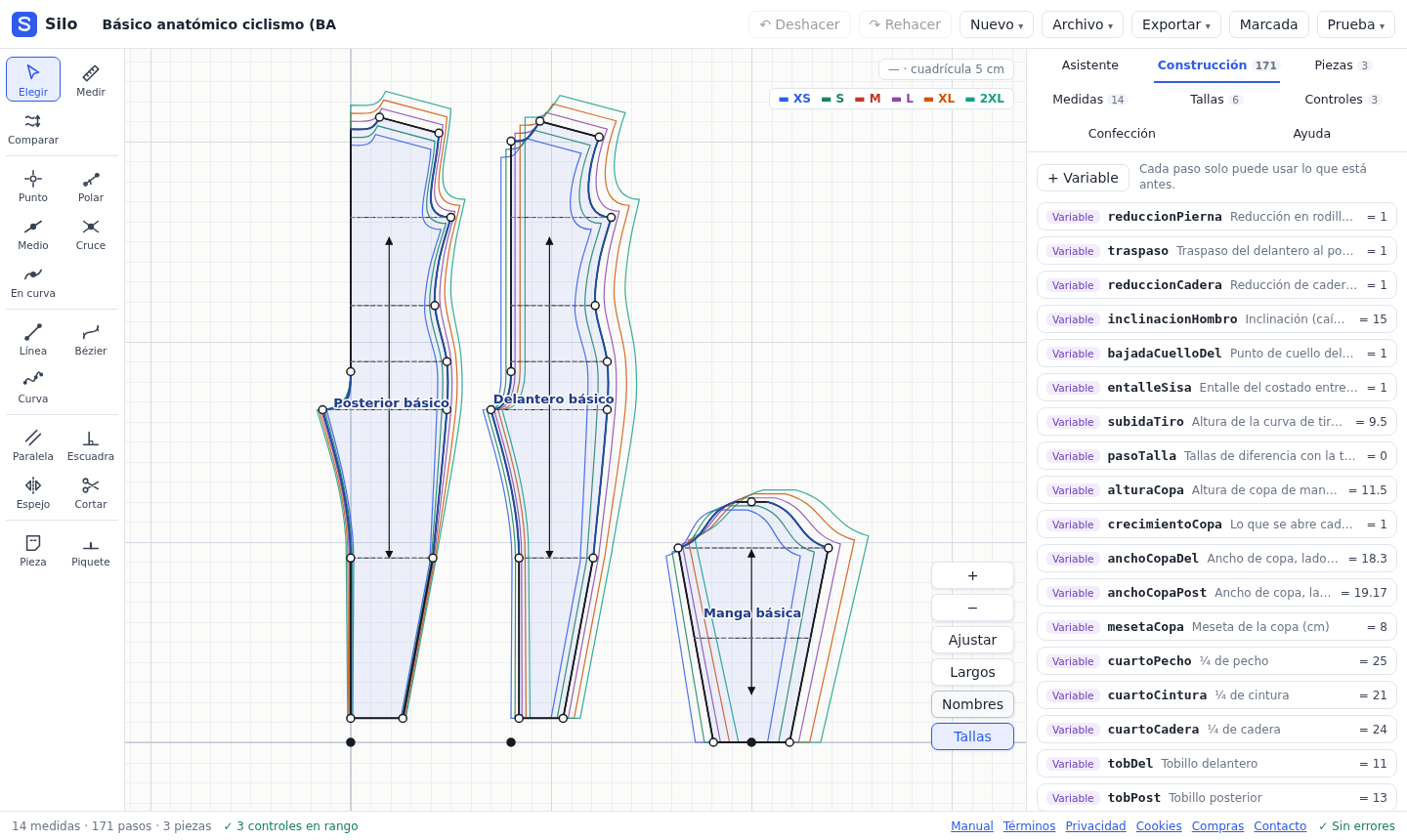Pick the En curva tool
The height and width of the screenshot is (840, 1407).
[x=33, y=280]
